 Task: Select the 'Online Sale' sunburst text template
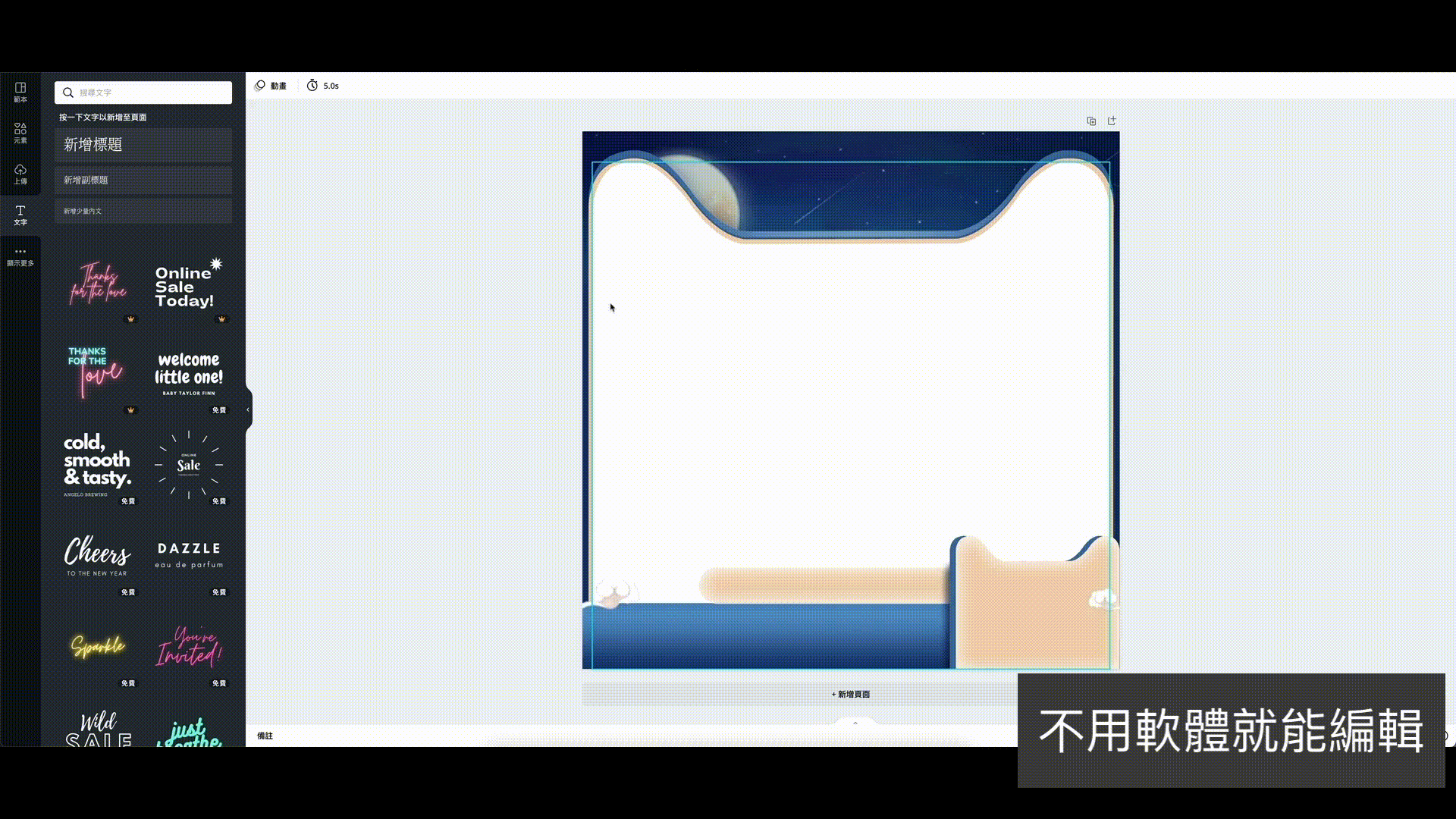click(189, 466)
